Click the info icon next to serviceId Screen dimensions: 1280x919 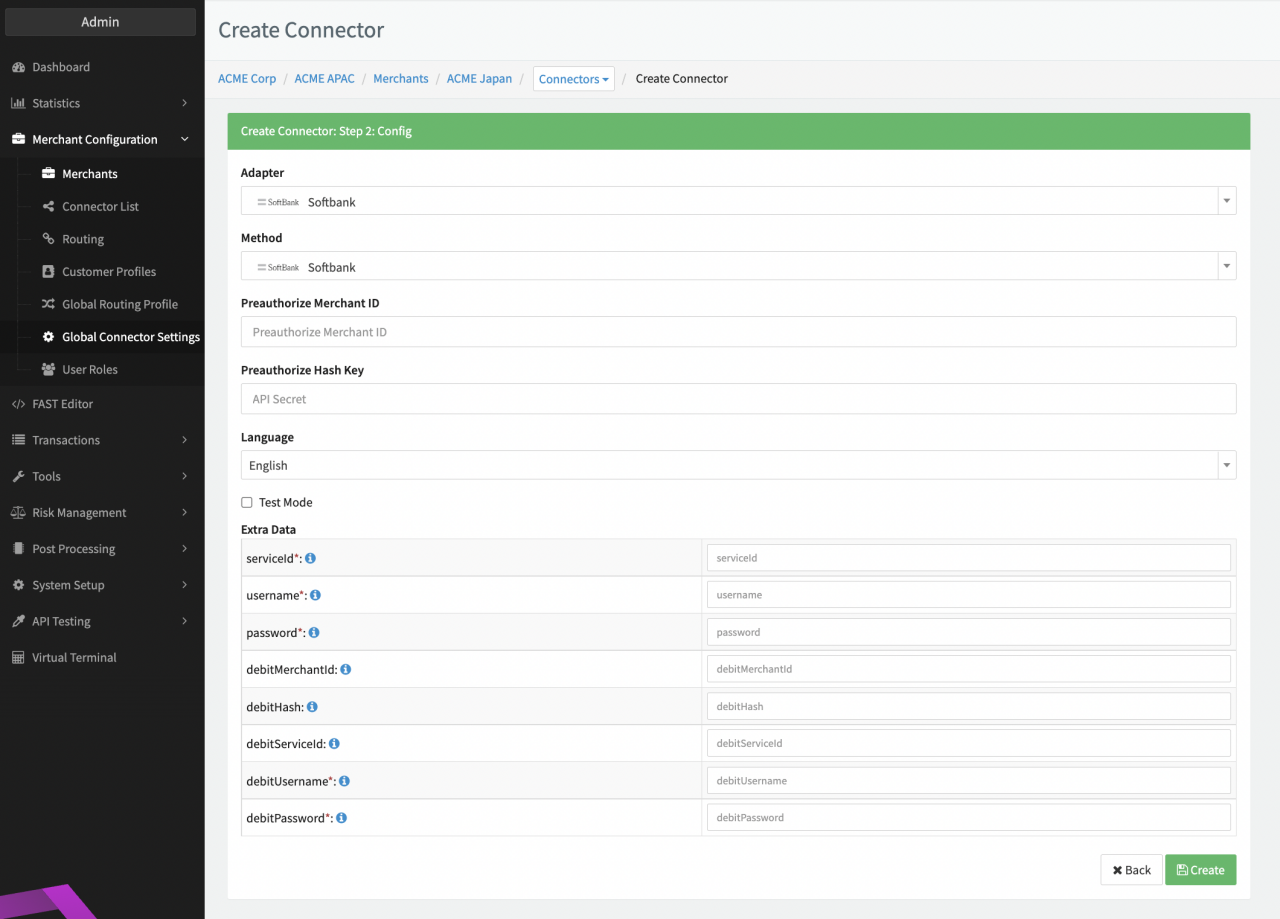310,558
